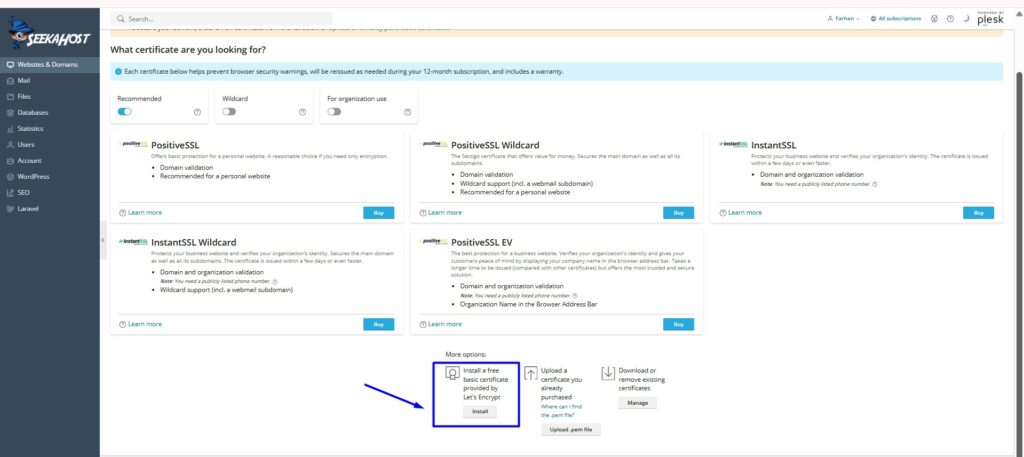Open Learn more for PositiveSSL EV
This screenshot has width=1024, height=457.
pos(445,324)
